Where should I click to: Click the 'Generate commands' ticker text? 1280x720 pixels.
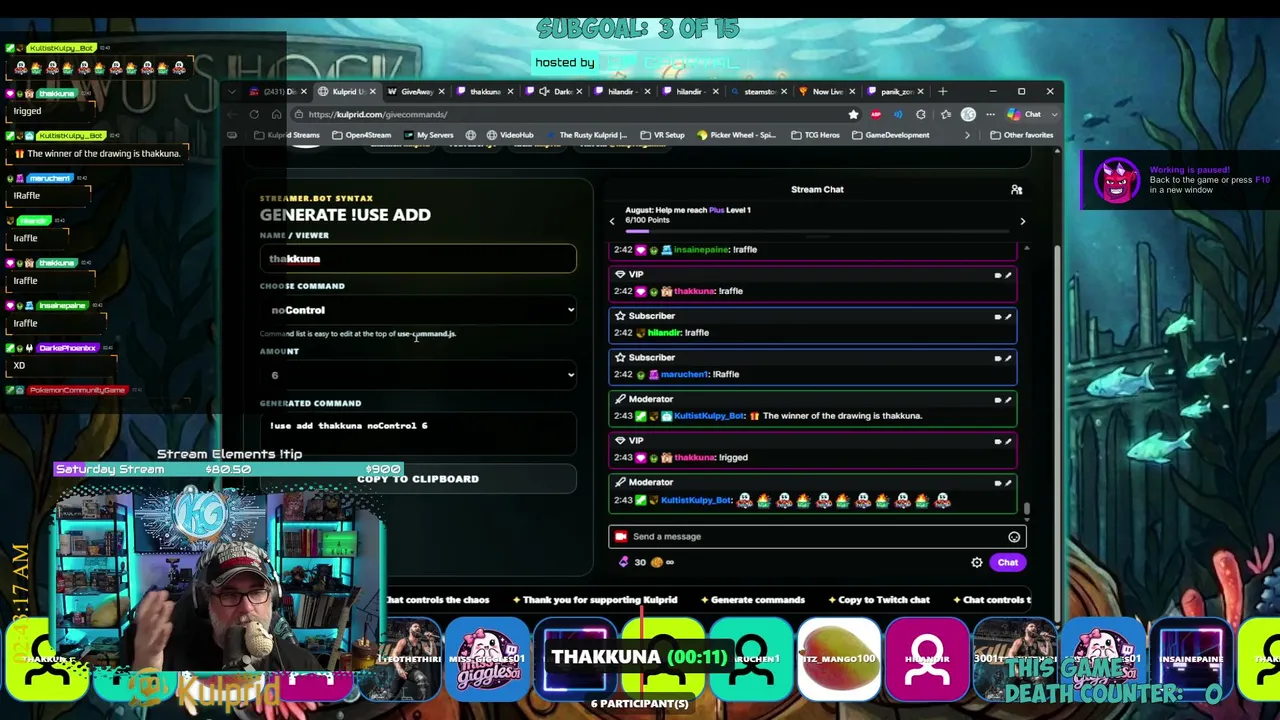(x=757, y=600)
